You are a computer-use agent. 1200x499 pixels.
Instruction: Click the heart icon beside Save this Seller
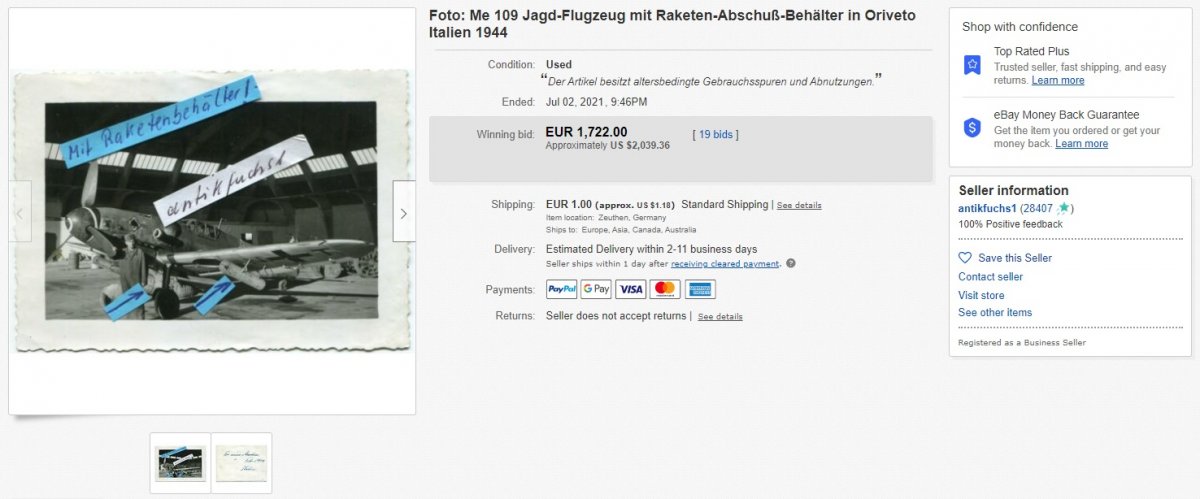pyautogui.click(x=965, y=258)
